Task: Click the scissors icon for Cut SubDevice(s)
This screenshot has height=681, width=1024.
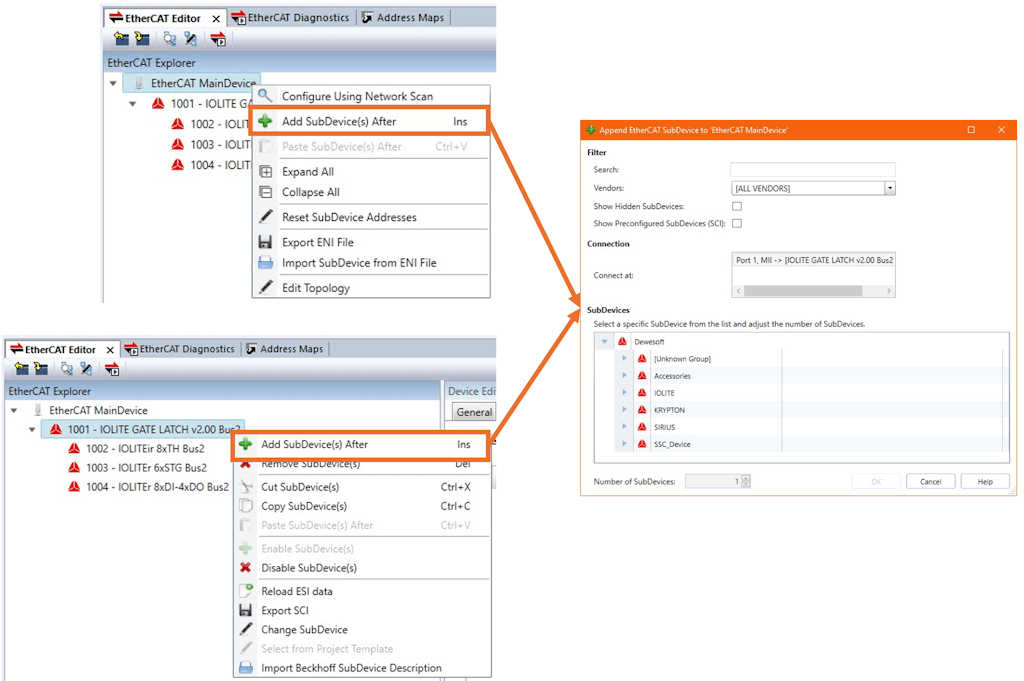Action: pyautogui.click(x=246, y=487)
